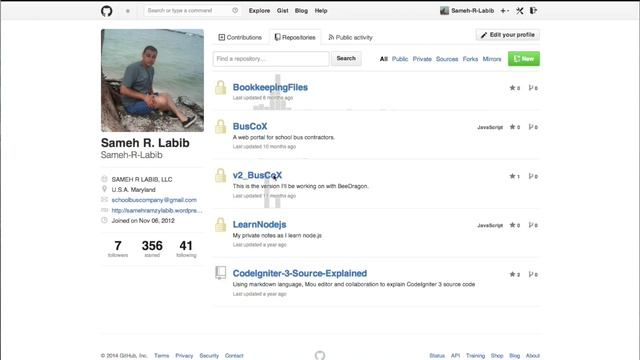Image resolution: width=640 pixels, height=360 pixels.
Task: Click star count on v2_BusCoX row
Action: coord(515,176)
